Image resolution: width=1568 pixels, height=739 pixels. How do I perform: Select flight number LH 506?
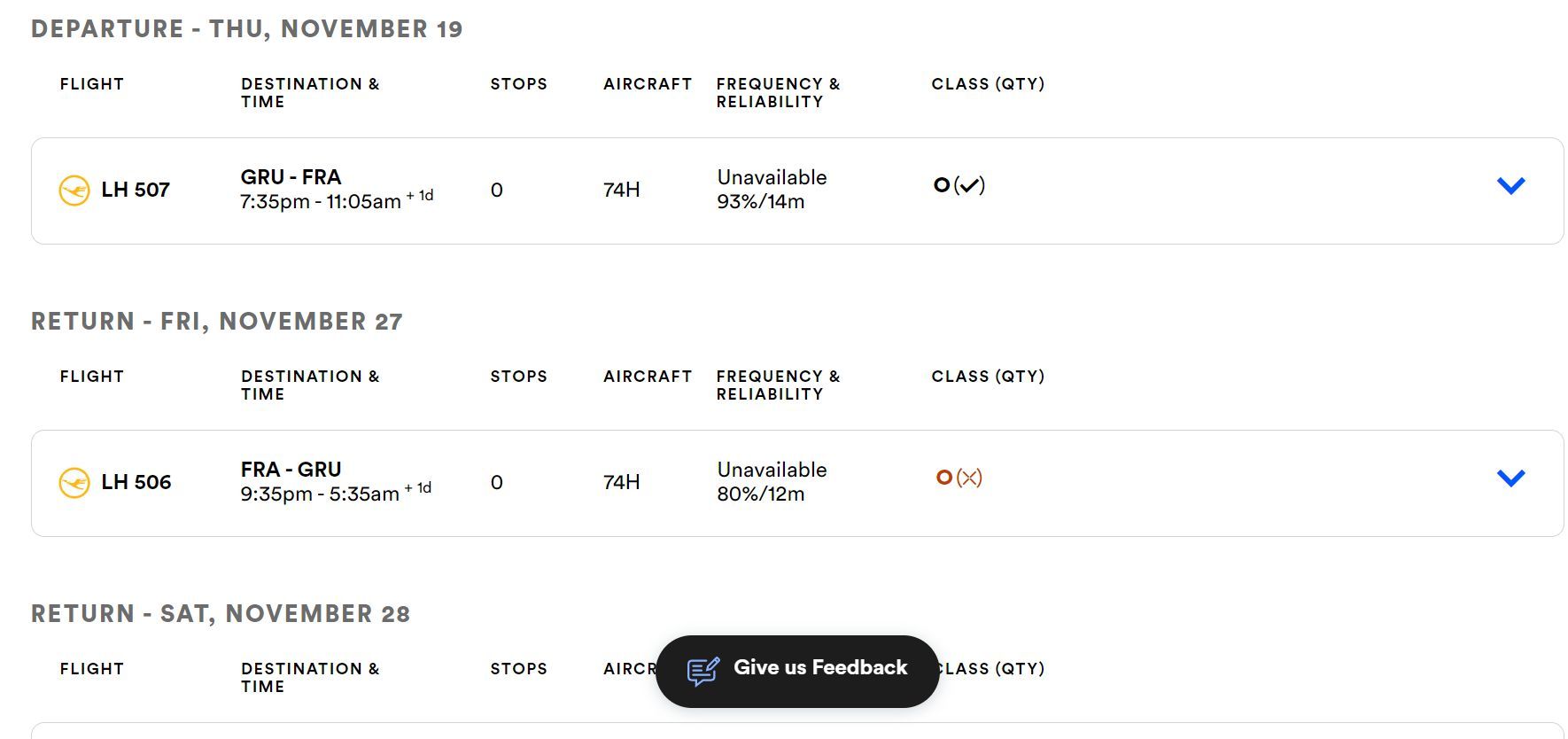point(136,482)
